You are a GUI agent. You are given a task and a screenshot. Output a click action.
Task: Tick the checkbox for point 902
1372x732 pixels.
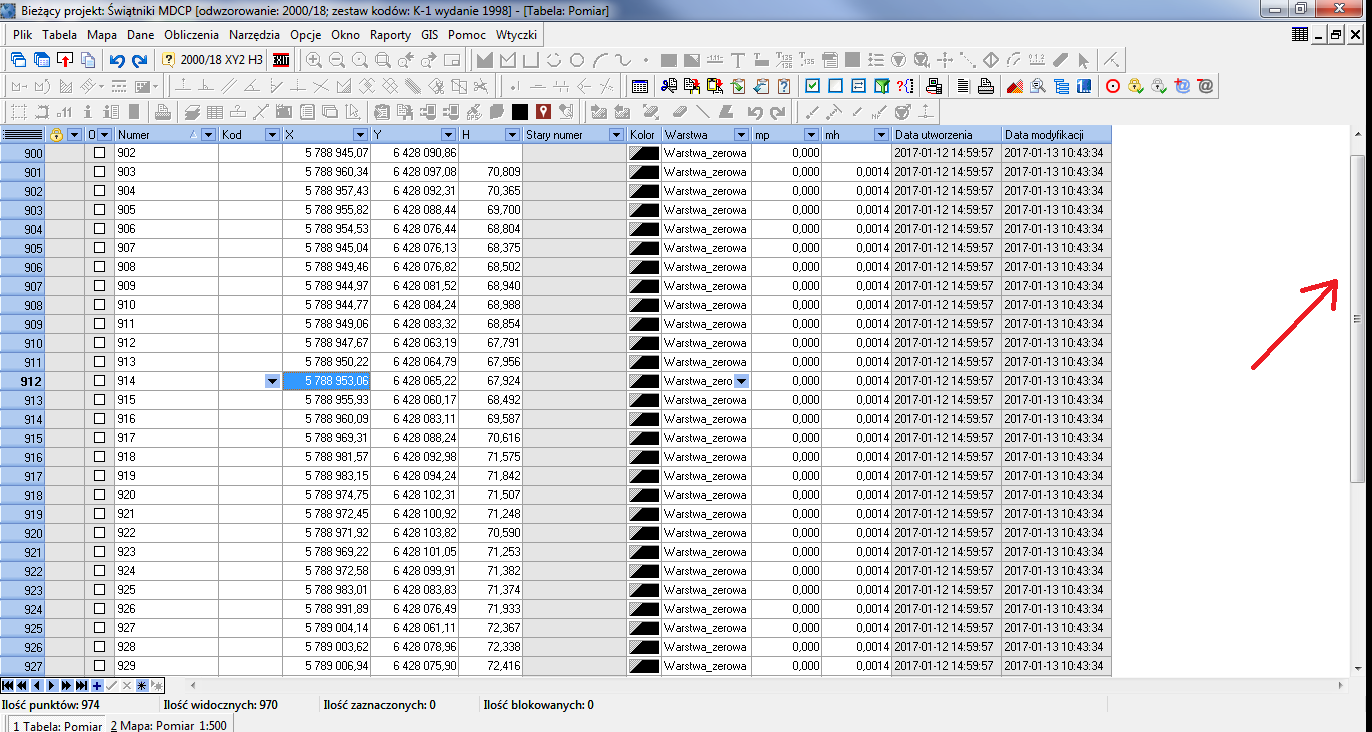coord(99,153)
